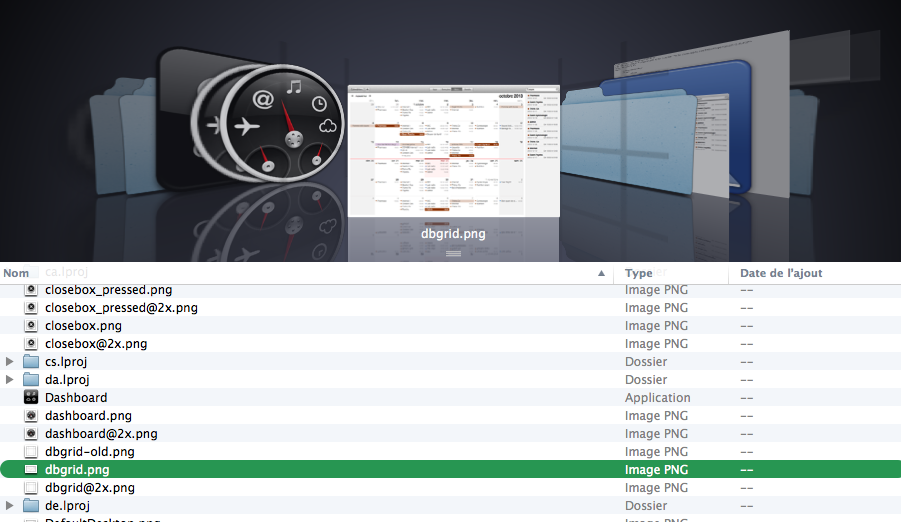Screen dimensions: 901x522
Task: Click Image PNG type of closebox.png row
Action: click(x=656, y=325)
